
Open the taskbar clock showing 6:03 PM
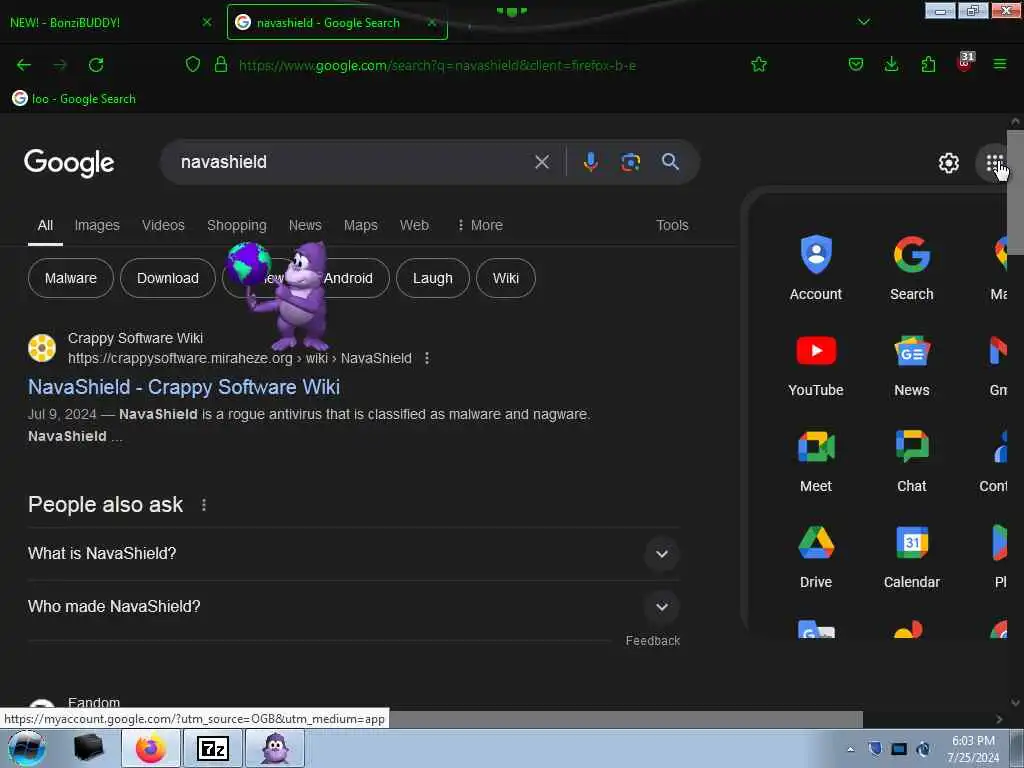point(973,749)
